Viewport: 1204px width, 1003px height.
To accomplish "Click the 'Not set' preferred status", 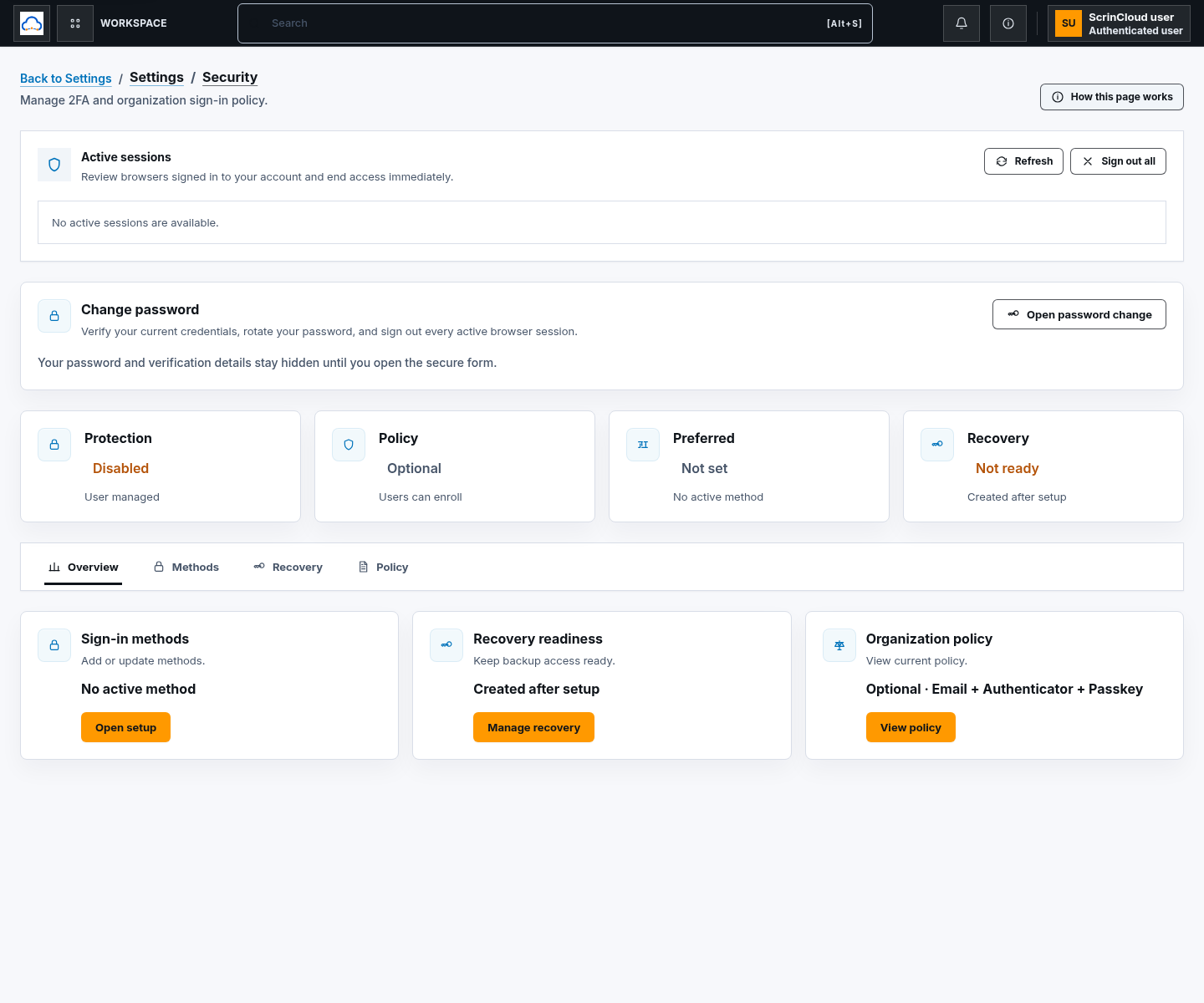I will click(x=704, y=468).
